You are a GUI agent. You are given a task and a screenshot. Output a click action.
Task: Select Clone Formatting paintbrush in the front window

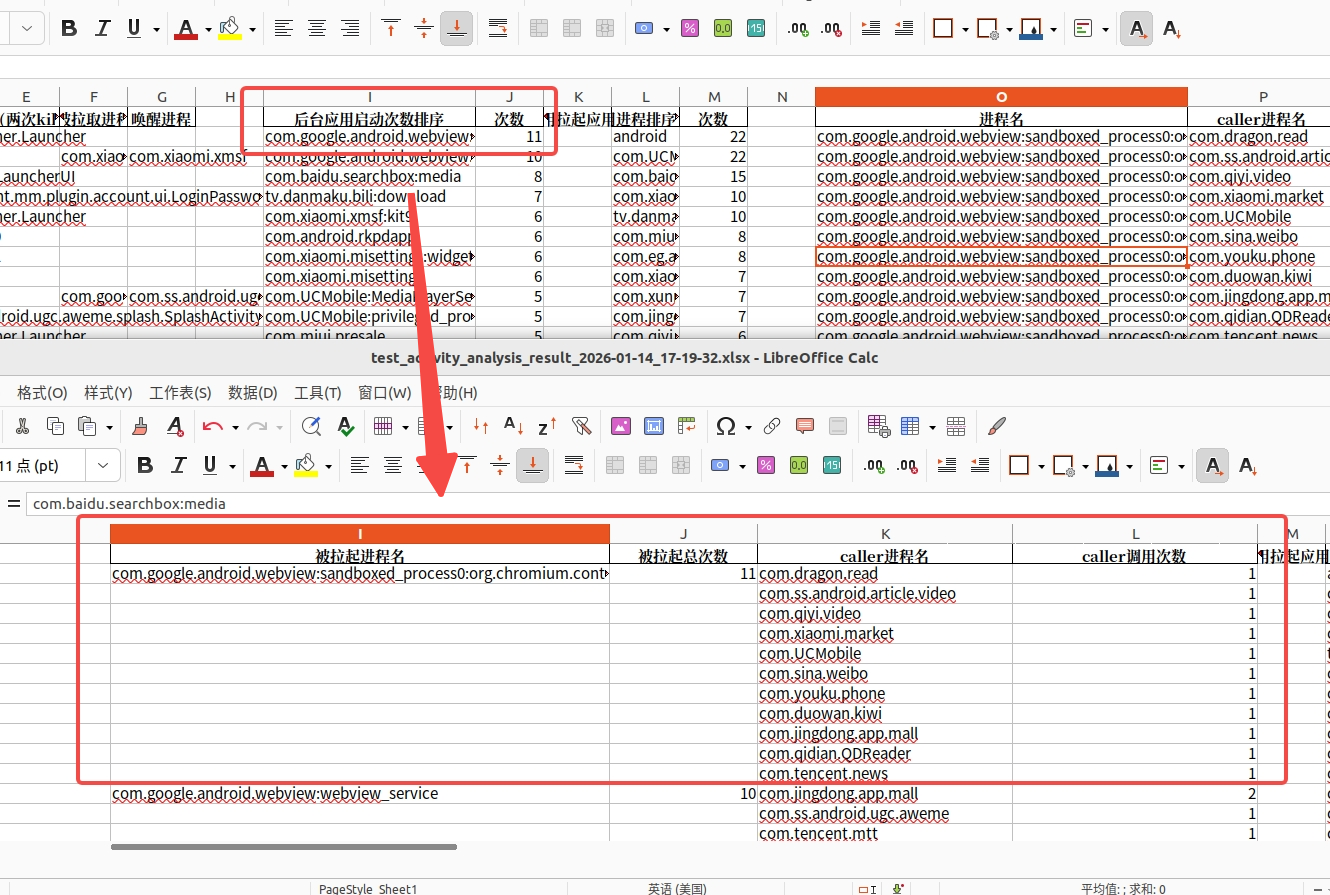(142, 427)
